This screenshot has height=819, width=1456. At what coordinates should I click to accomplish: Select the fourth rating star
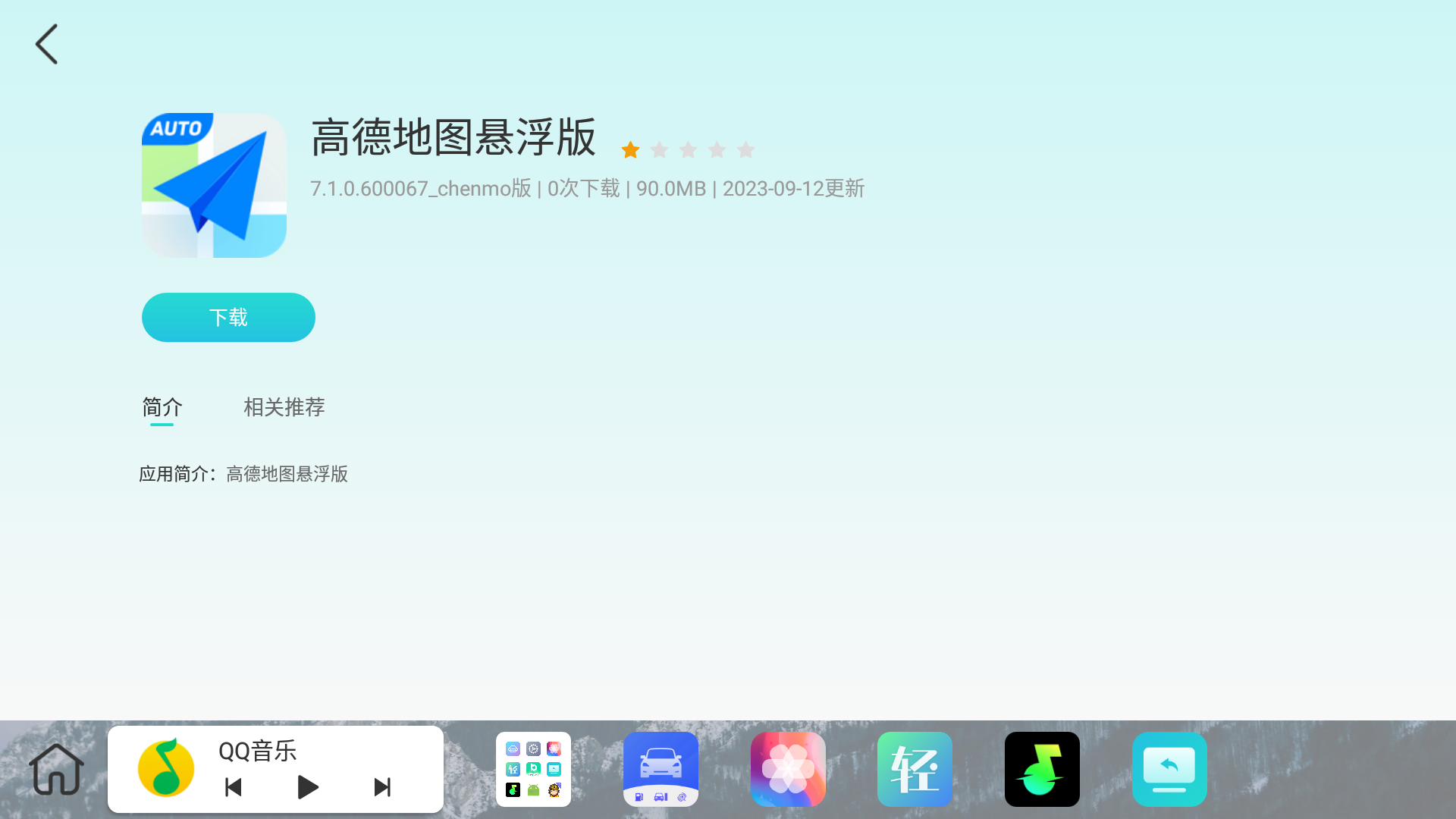pyautogui.click(x=717, y=150)
